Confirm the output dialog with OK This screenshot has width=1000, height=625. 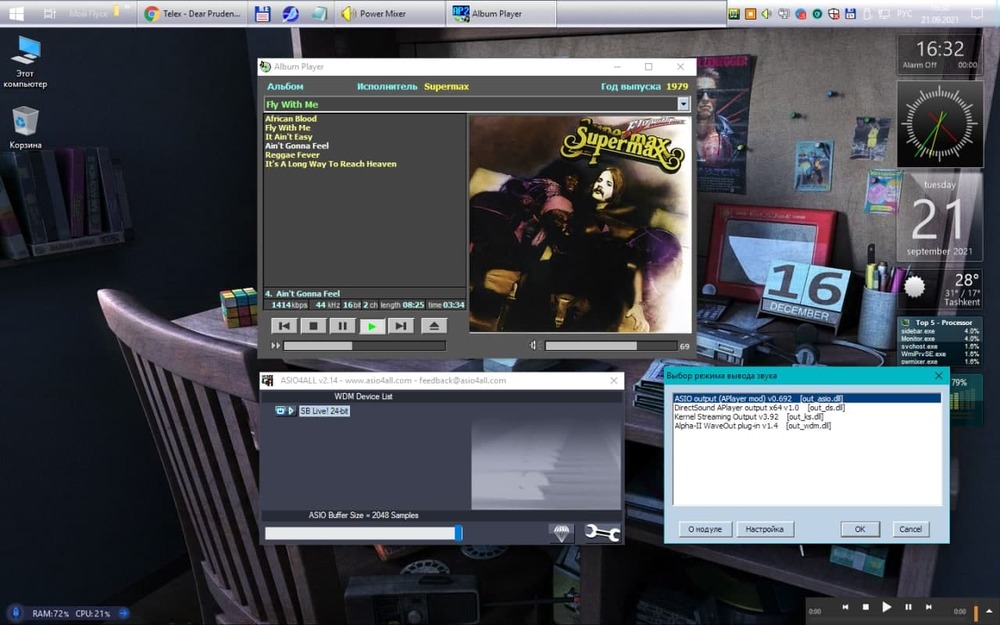click(x=859, y=529)
